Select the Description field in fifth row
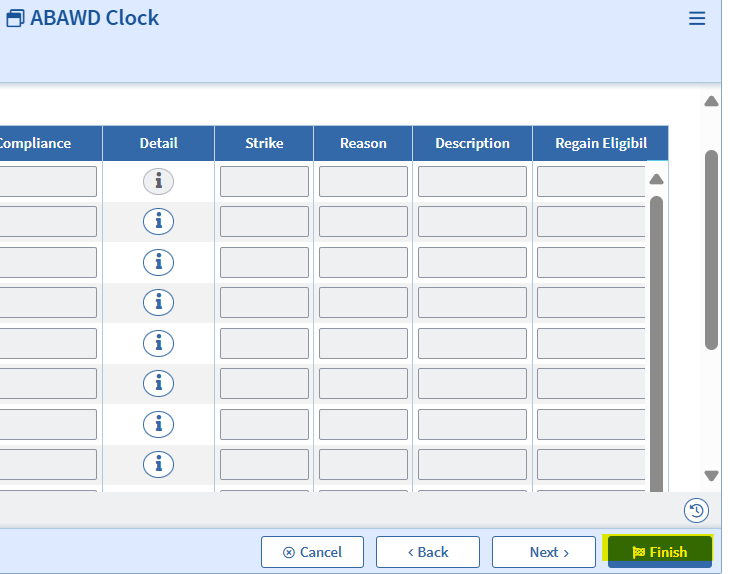Screen dimensions: 730x574 pos(472,344)
